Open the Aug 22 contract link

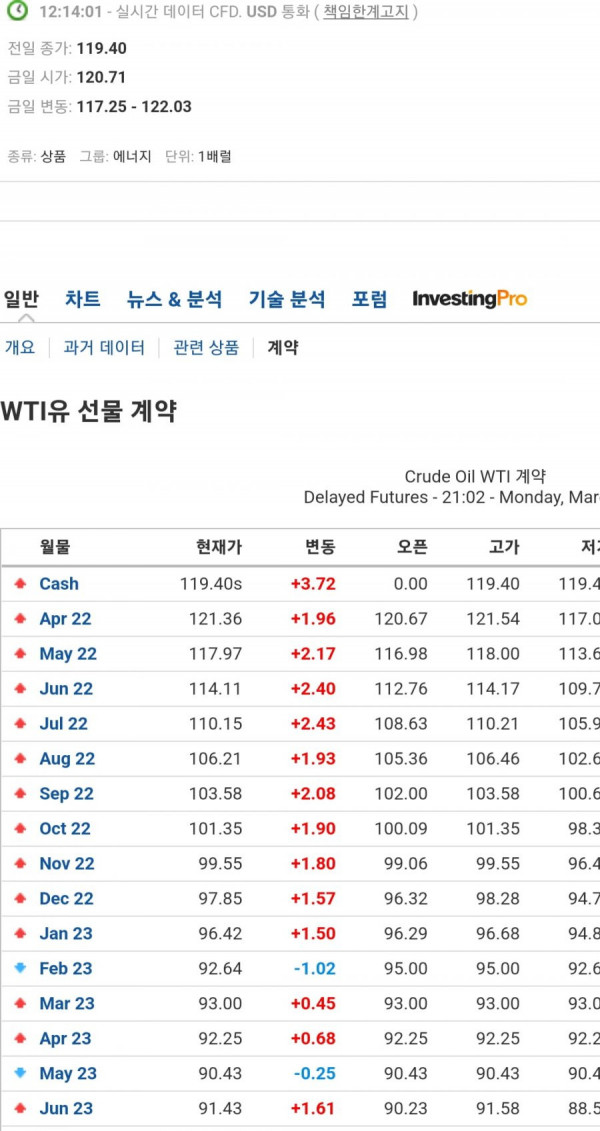pyautogui.click(x=67, y=759)
